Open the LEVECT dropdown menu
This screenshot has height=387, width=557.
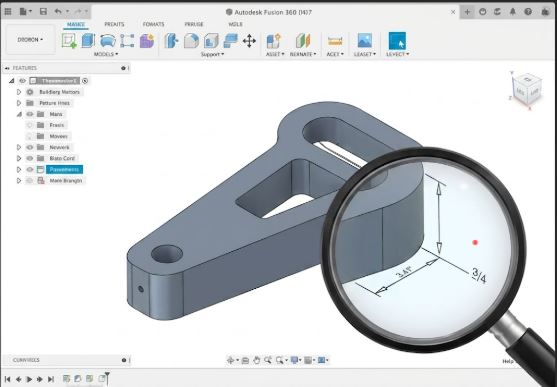[398, 54]
